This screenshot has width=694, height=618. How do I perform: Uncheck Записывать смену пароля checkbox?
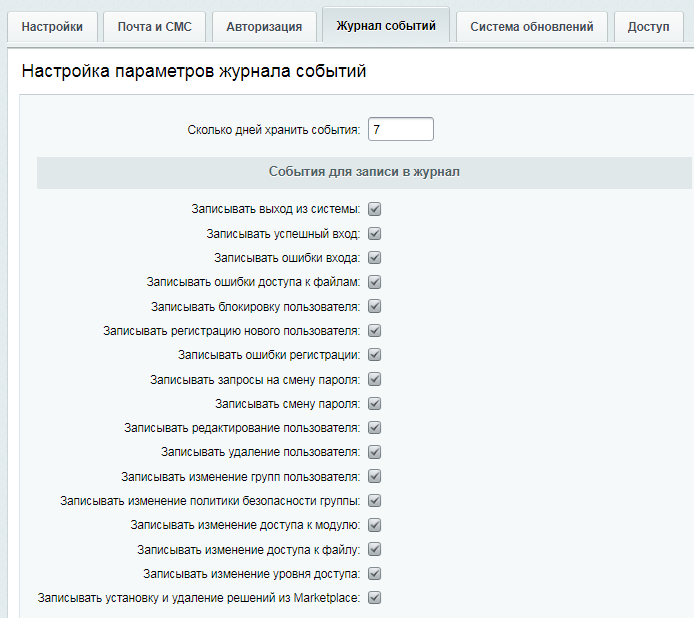pyautogui.click(x=375, y=403)
